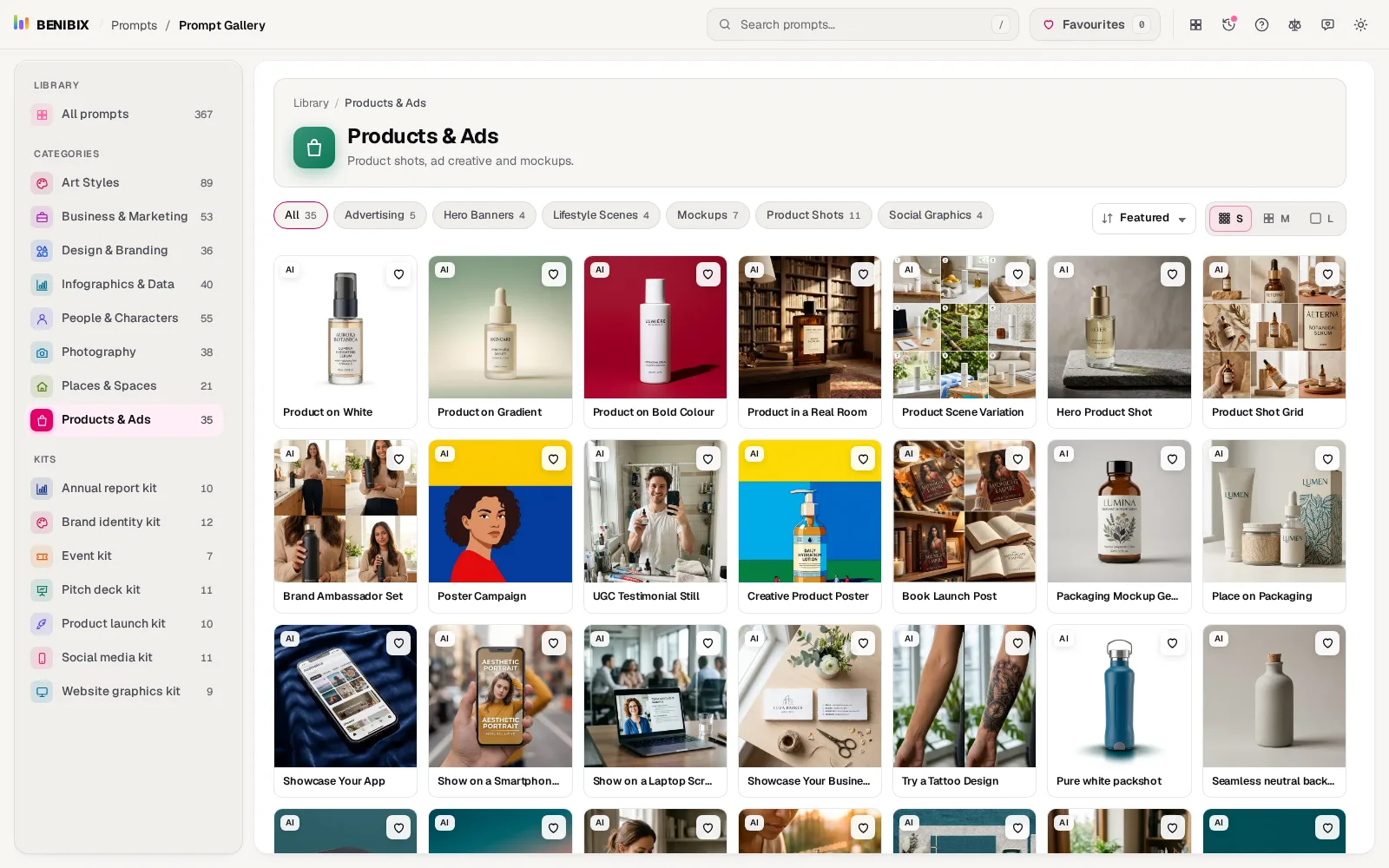This screenshot has width=1389, height=868.
Task: Focus the Search prompts field
Action: coord(863,24)
